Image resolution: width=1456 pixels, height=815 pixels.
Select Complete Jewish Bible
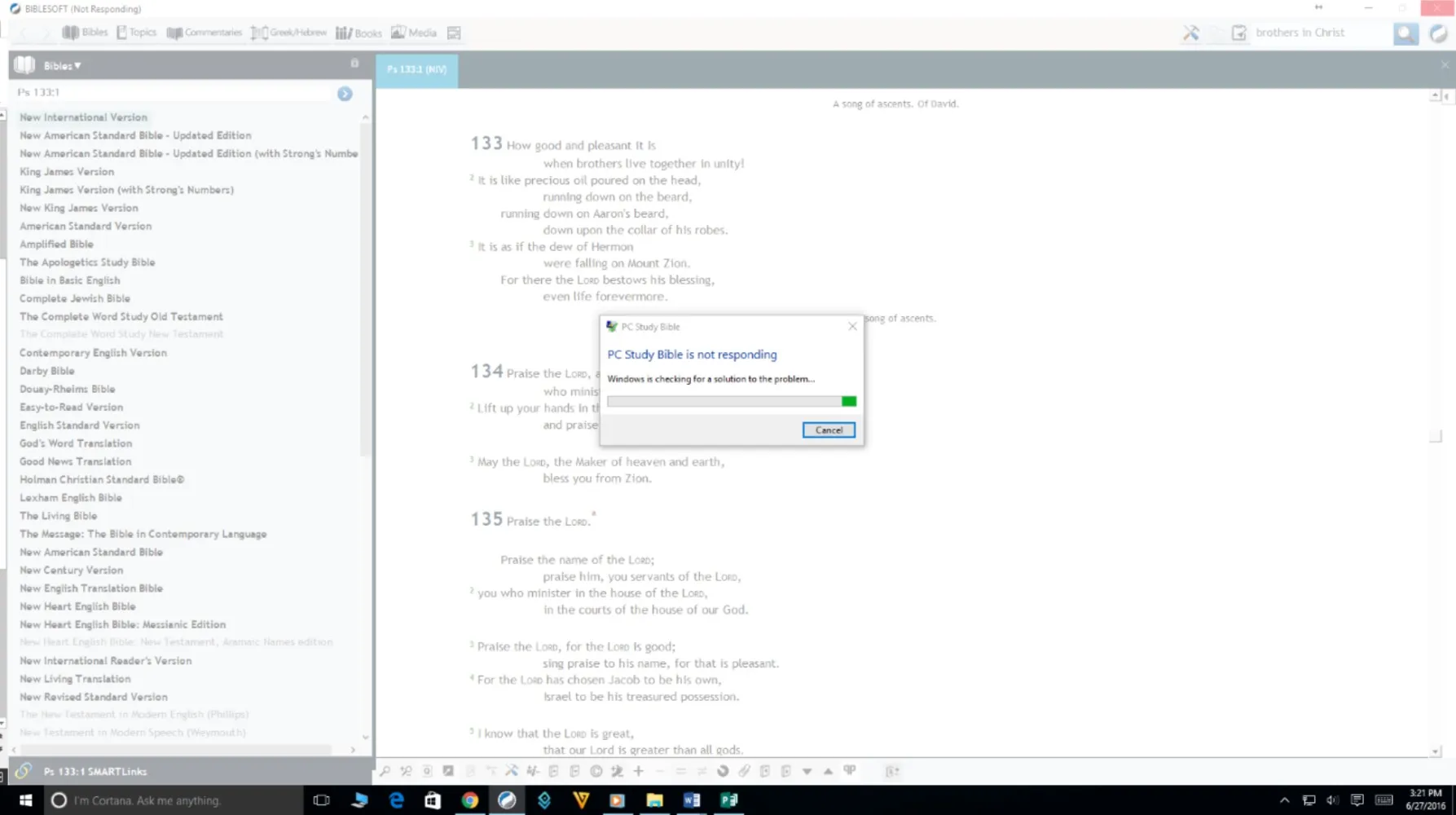coord(75,298)
